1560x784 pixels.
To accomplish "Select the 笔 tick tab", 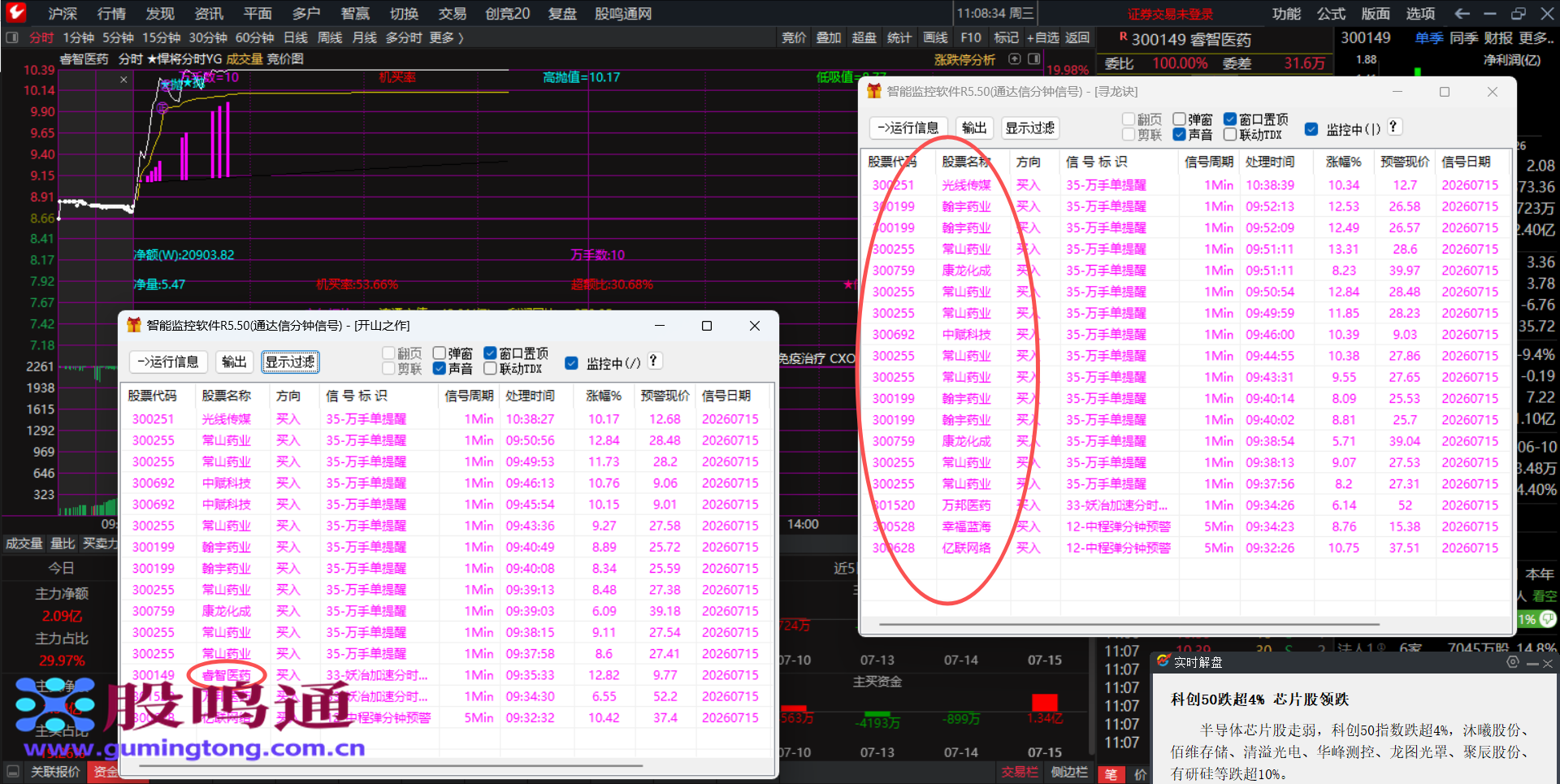I will (1111, 774).
